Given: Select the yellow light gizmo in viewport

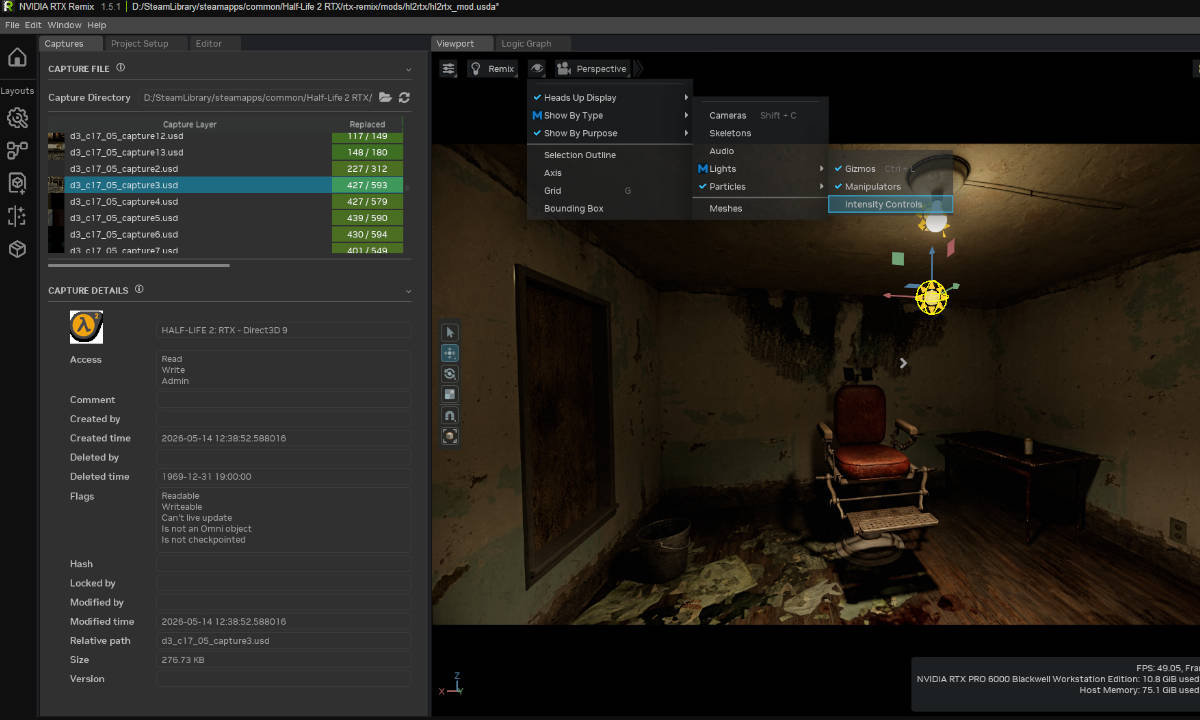Looking at the screenshot, I should 932,296.
